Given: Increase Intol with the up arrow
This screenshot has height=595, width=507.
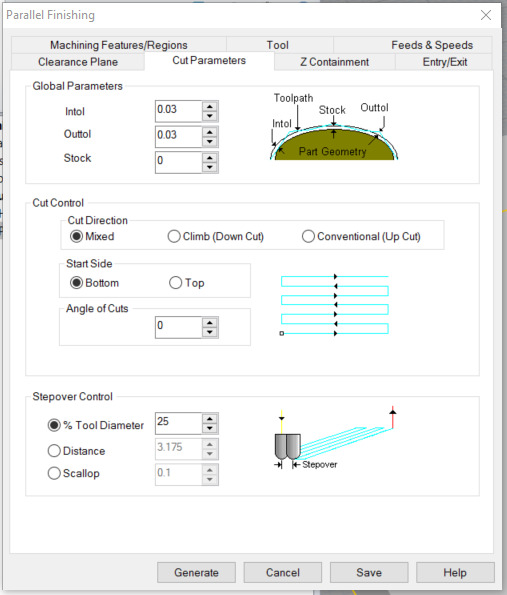Looking at the screenshot, I should 210,106.
